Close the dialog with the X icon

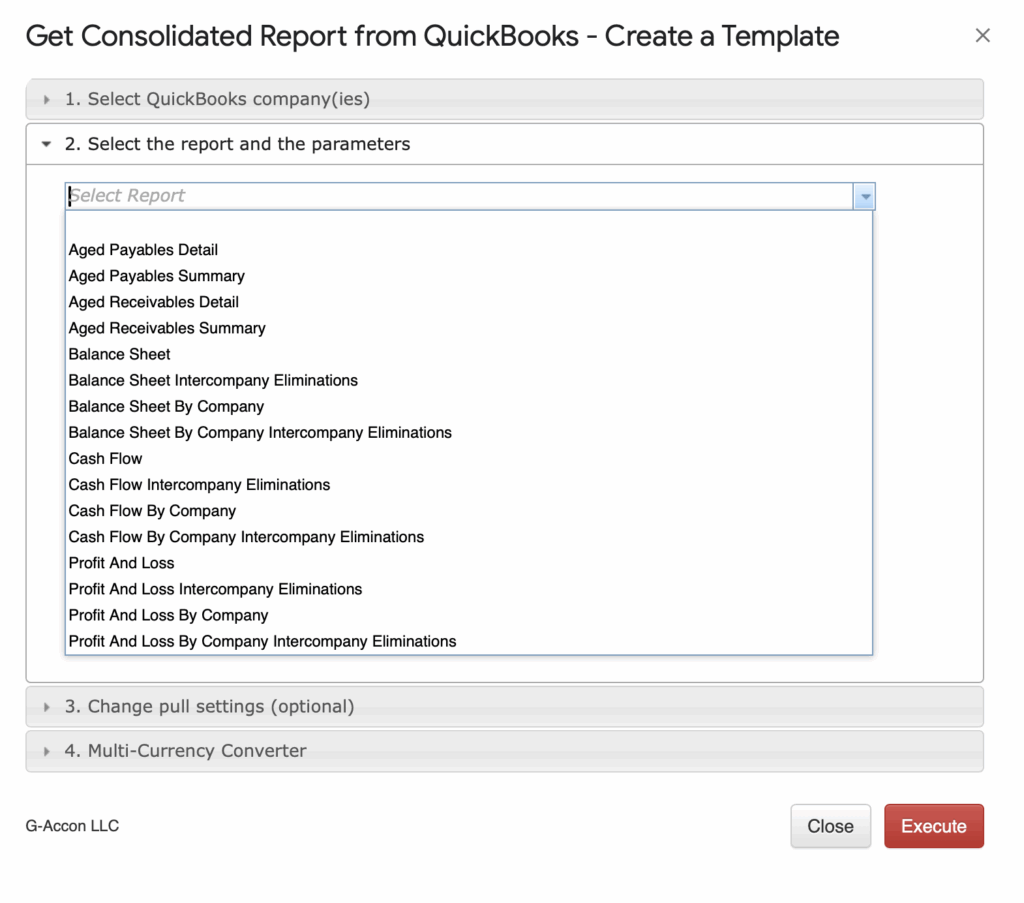click(982, 36)
